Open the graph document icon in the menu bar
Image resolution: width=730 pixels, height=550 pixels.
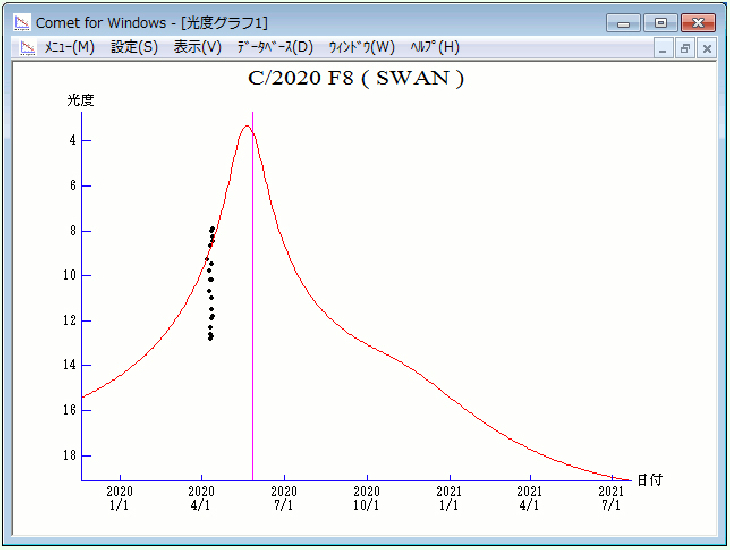[x=27, y=48]
